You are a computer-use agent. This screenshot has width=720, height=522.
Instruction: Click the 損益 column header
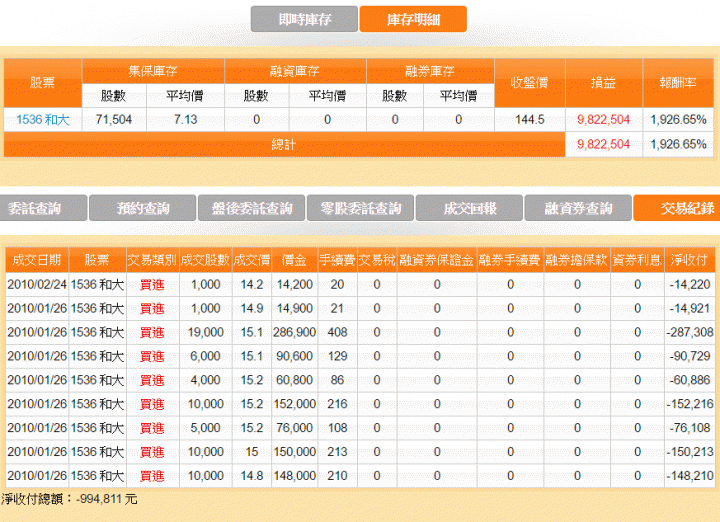pos(603,83)
